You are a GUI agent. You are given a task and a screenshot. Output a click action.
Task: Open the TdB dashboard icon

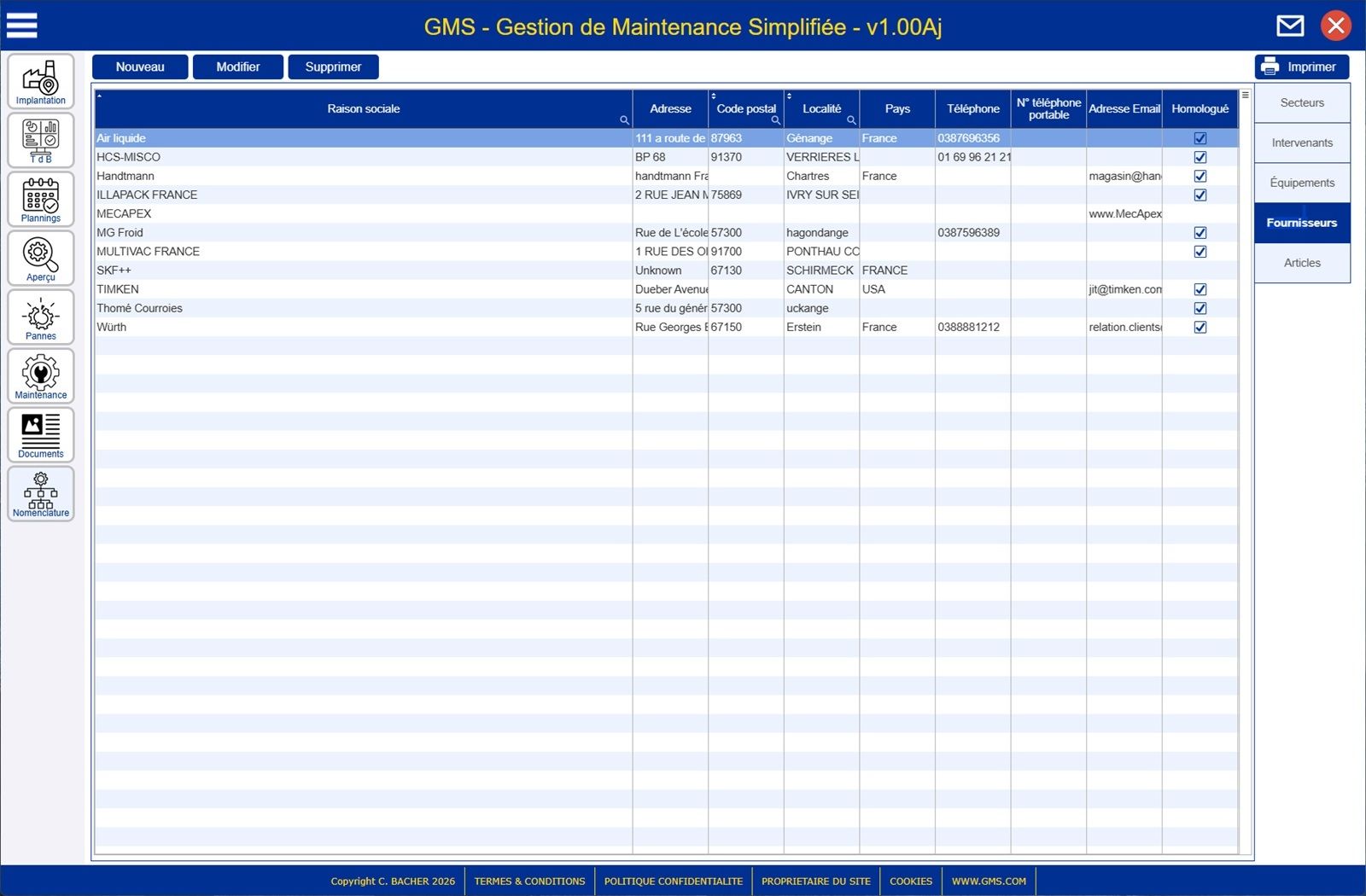(x=40, y=141)
